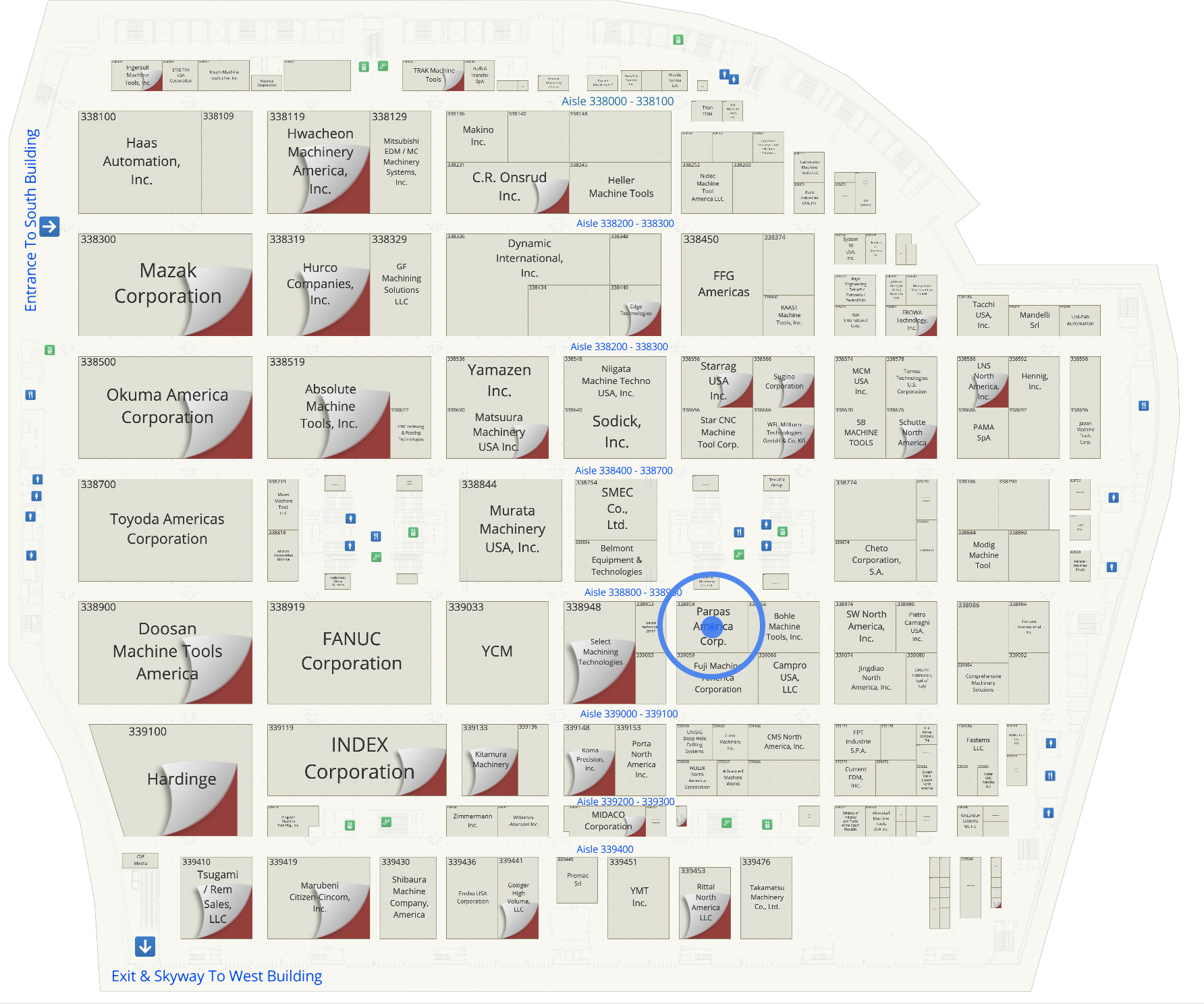Open YCM booth 339033
The width and height of the screenshot is (1204, 1004).
tap(497, 652)
